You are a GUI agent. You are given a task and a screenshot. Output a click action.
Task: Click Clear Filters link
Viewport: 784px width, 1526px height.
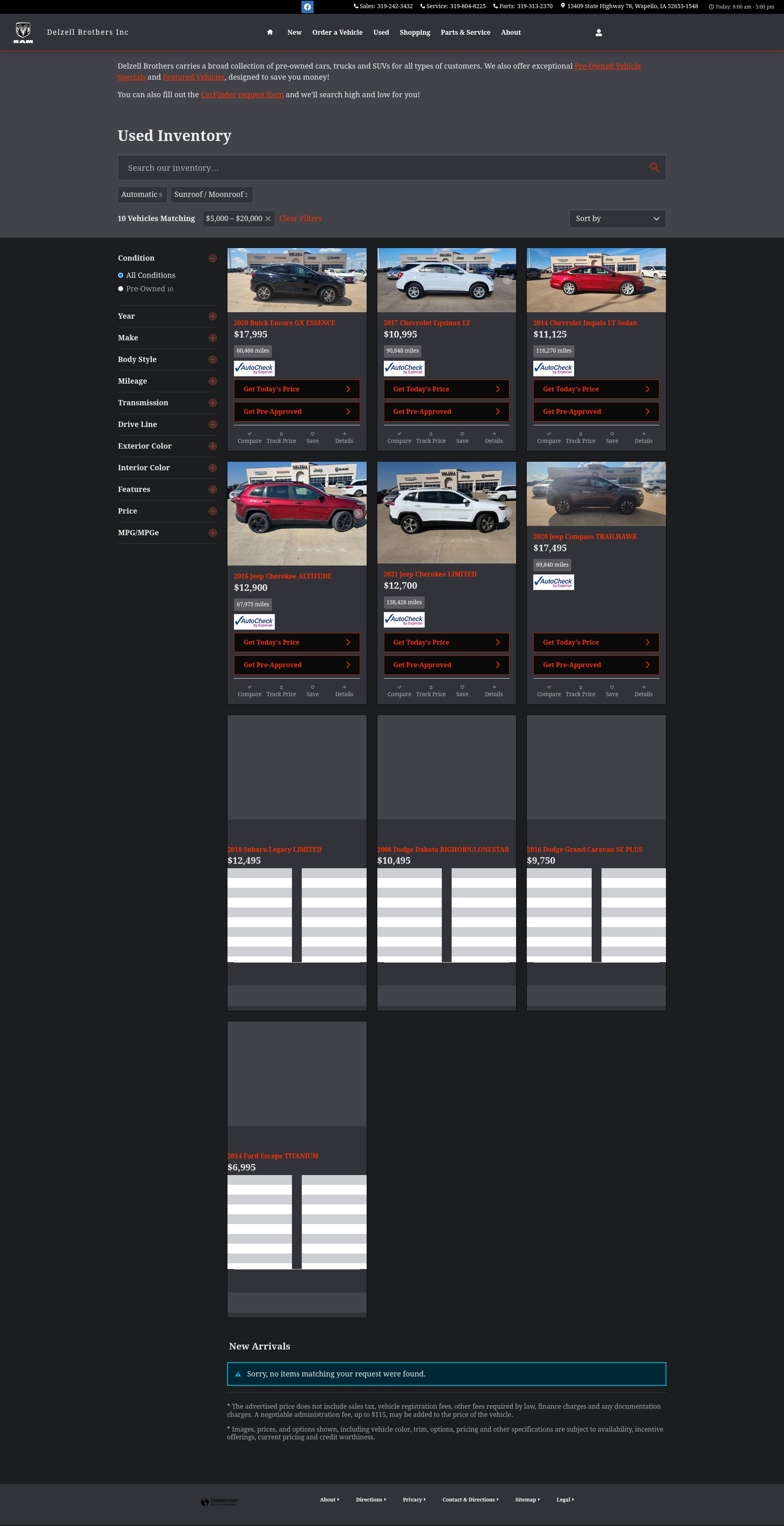(x=301, y=219)
